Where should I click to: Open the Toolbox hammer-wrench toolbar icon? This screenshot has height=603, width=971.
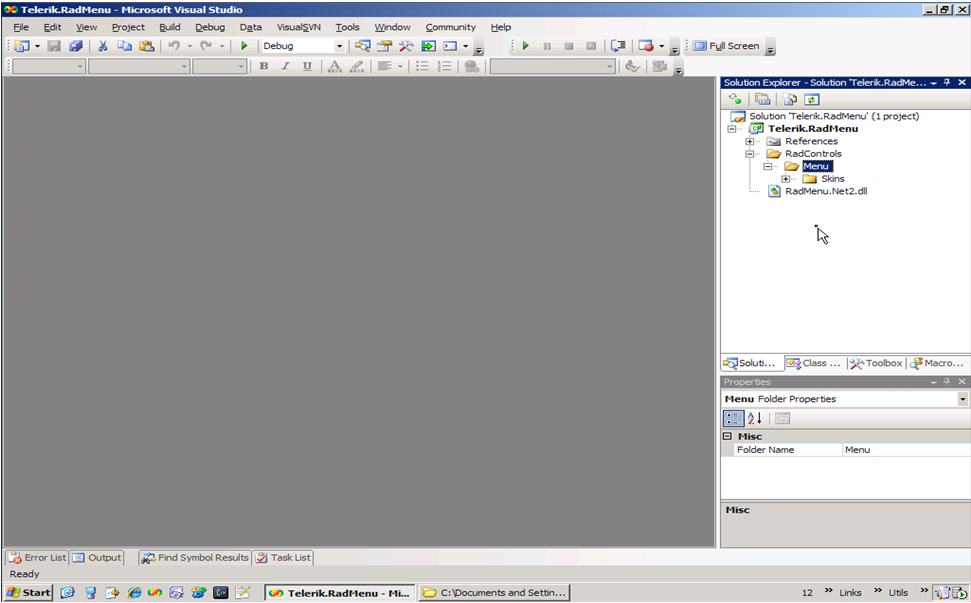pos(406,46)
